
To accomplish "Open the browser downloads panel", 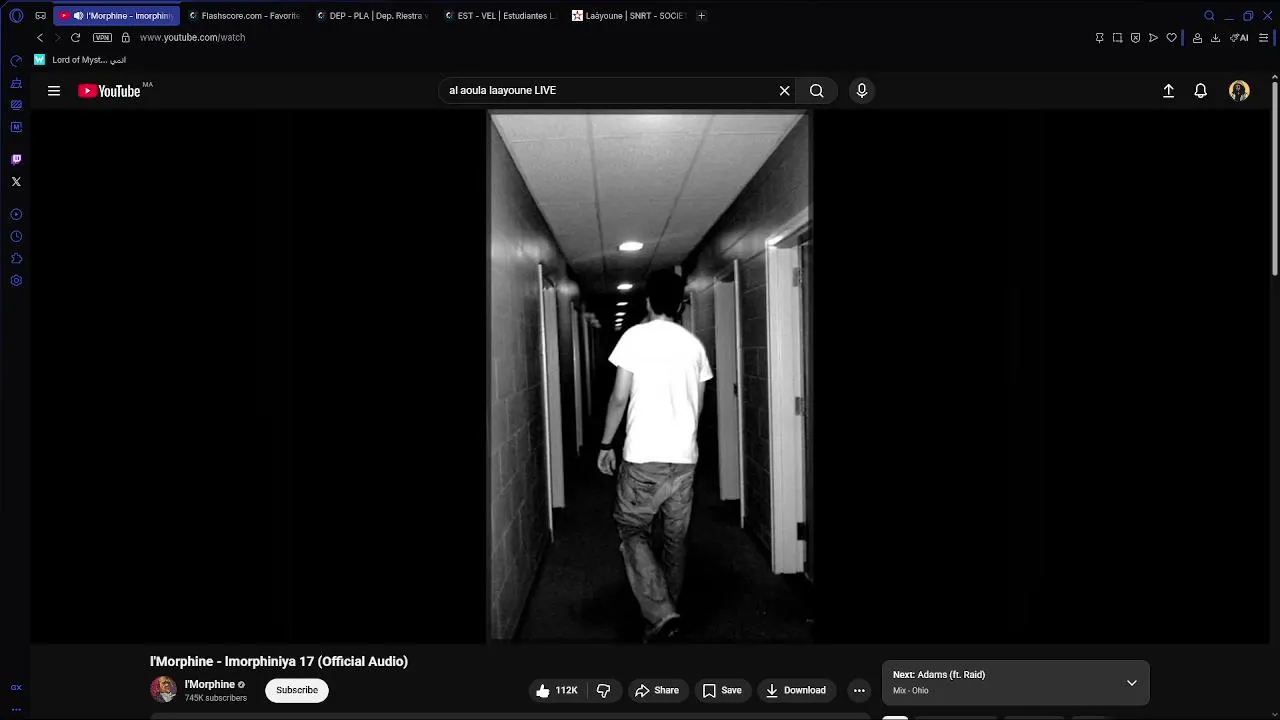I will 1215,38.
